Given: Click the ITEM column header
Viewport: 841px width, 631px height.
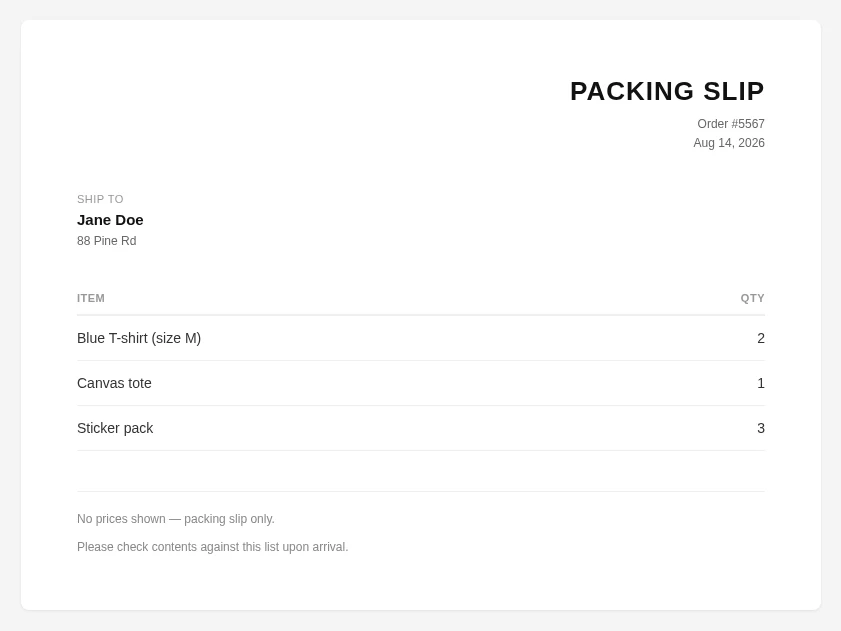Looking at the screenshot, I should 91,298.
